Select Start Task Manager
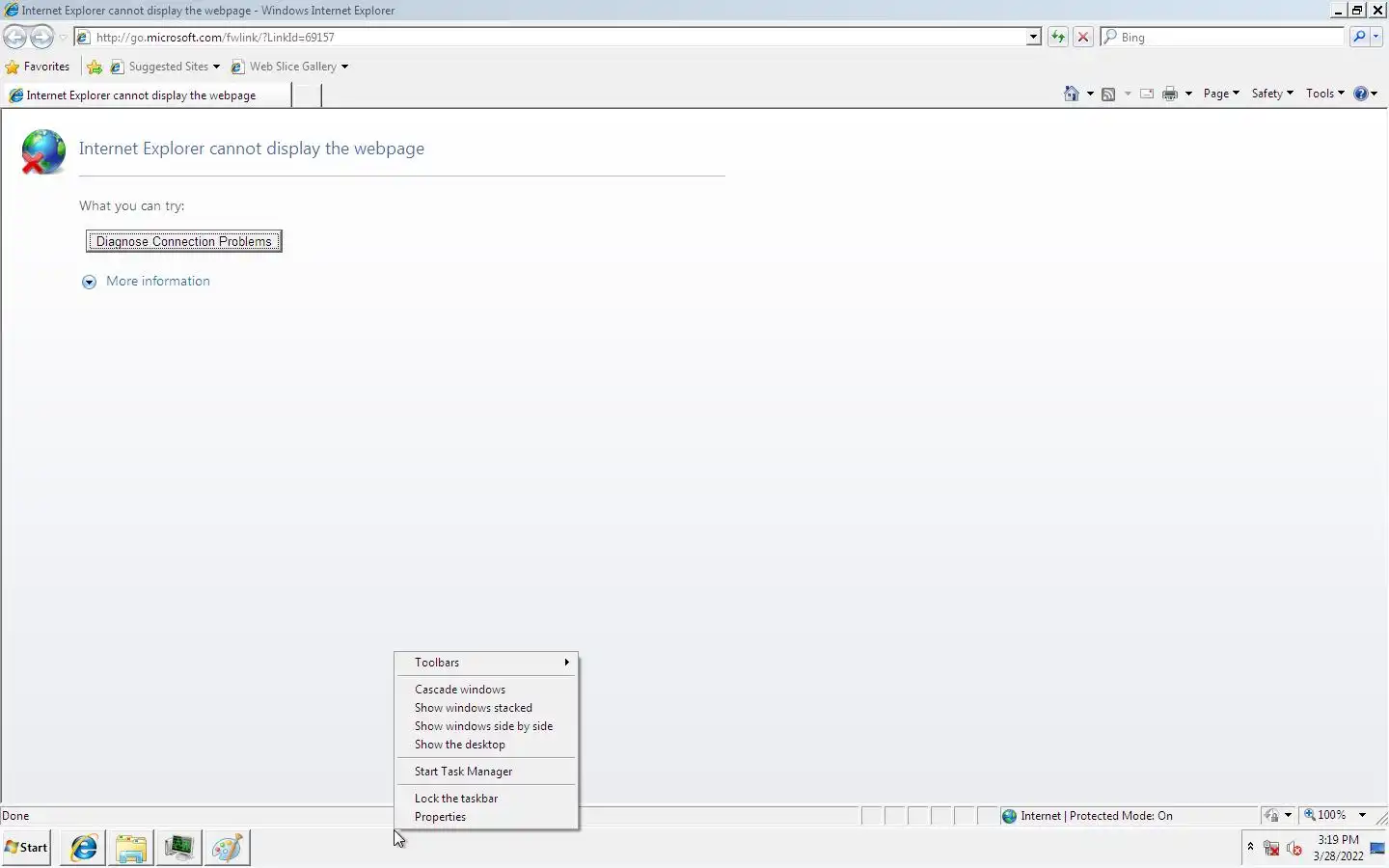 coord(487,772)
